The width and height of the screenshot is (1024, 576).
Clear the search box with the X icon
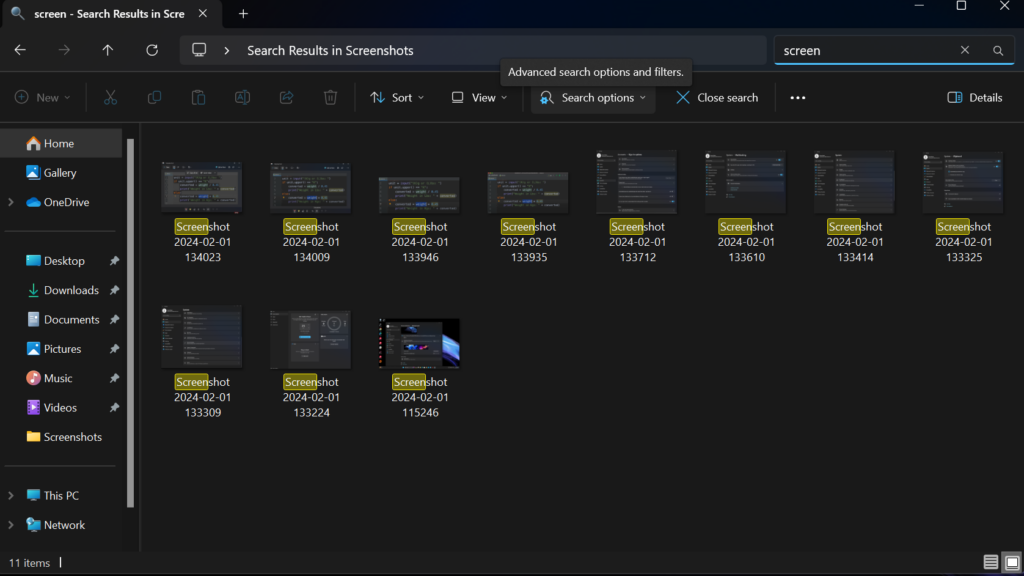[x=964, y=49]
